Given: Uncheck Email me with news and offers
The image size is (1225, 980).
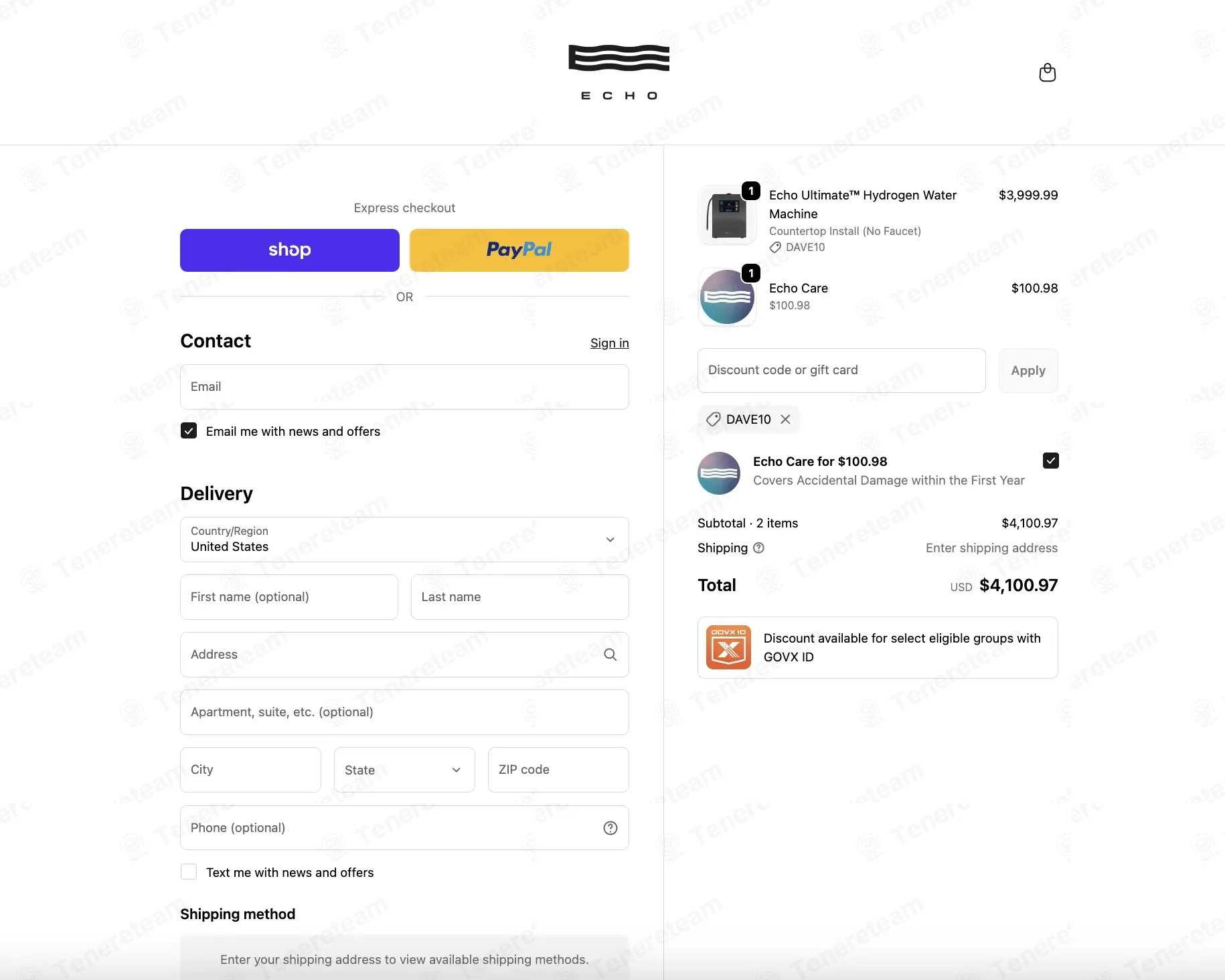Looking at the screenshot, I should tap(189, 430).
